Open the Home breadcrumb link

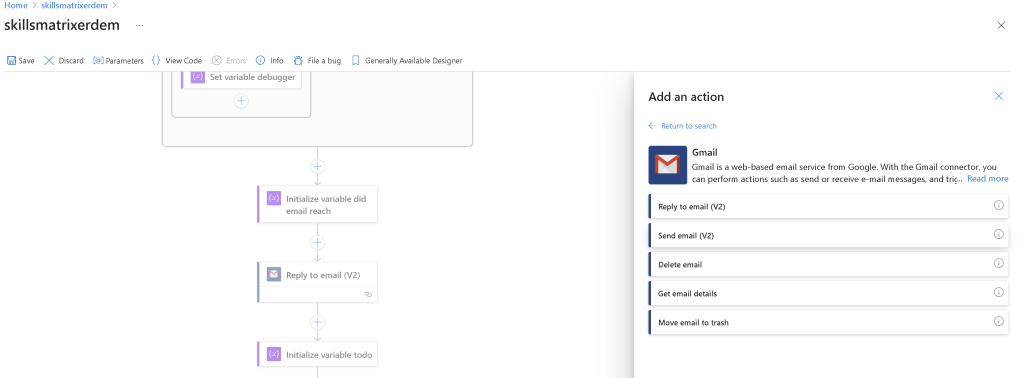pos(16,5)
